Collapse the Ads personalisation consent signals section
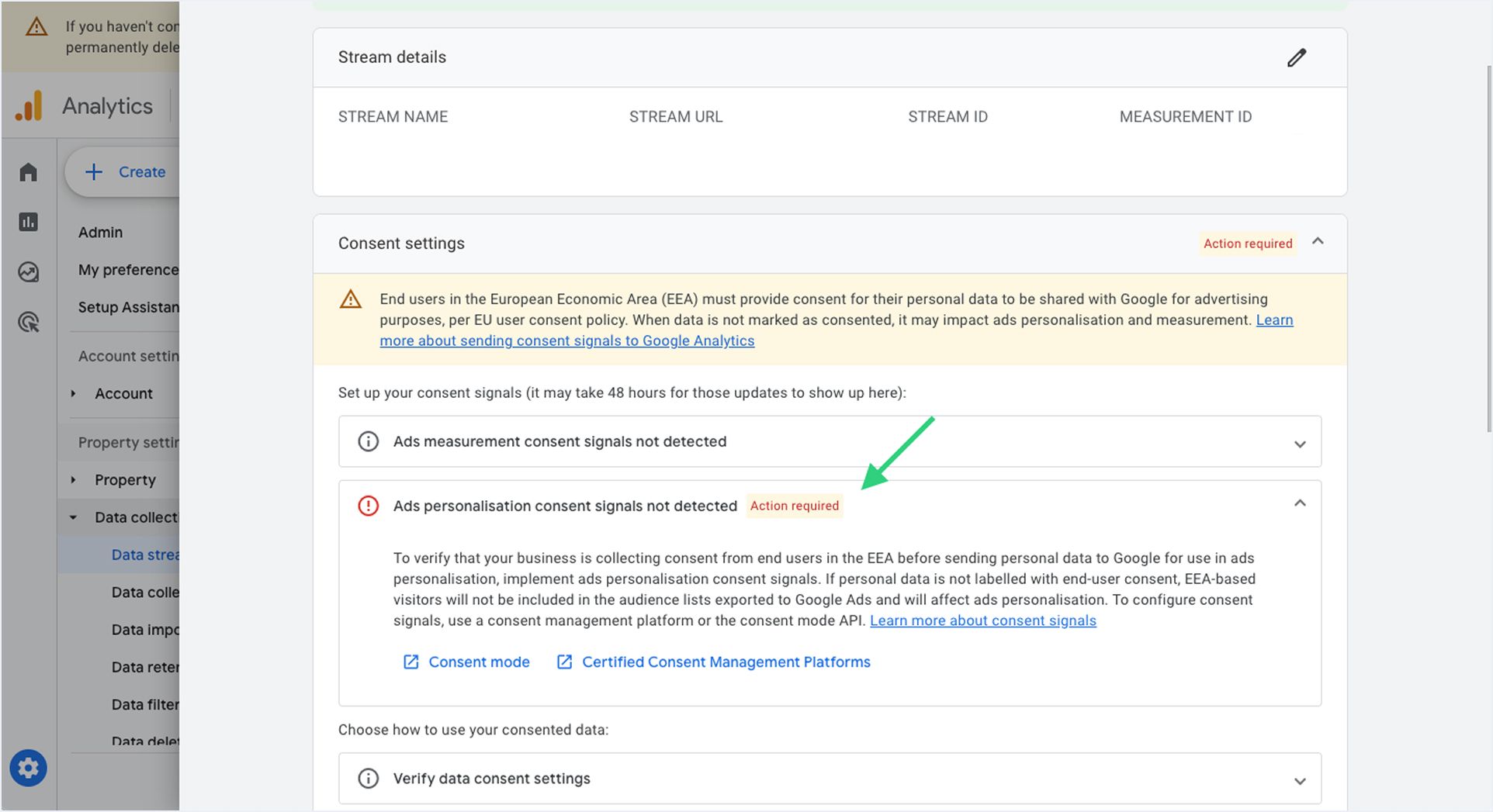 [x=1301, y=503]
